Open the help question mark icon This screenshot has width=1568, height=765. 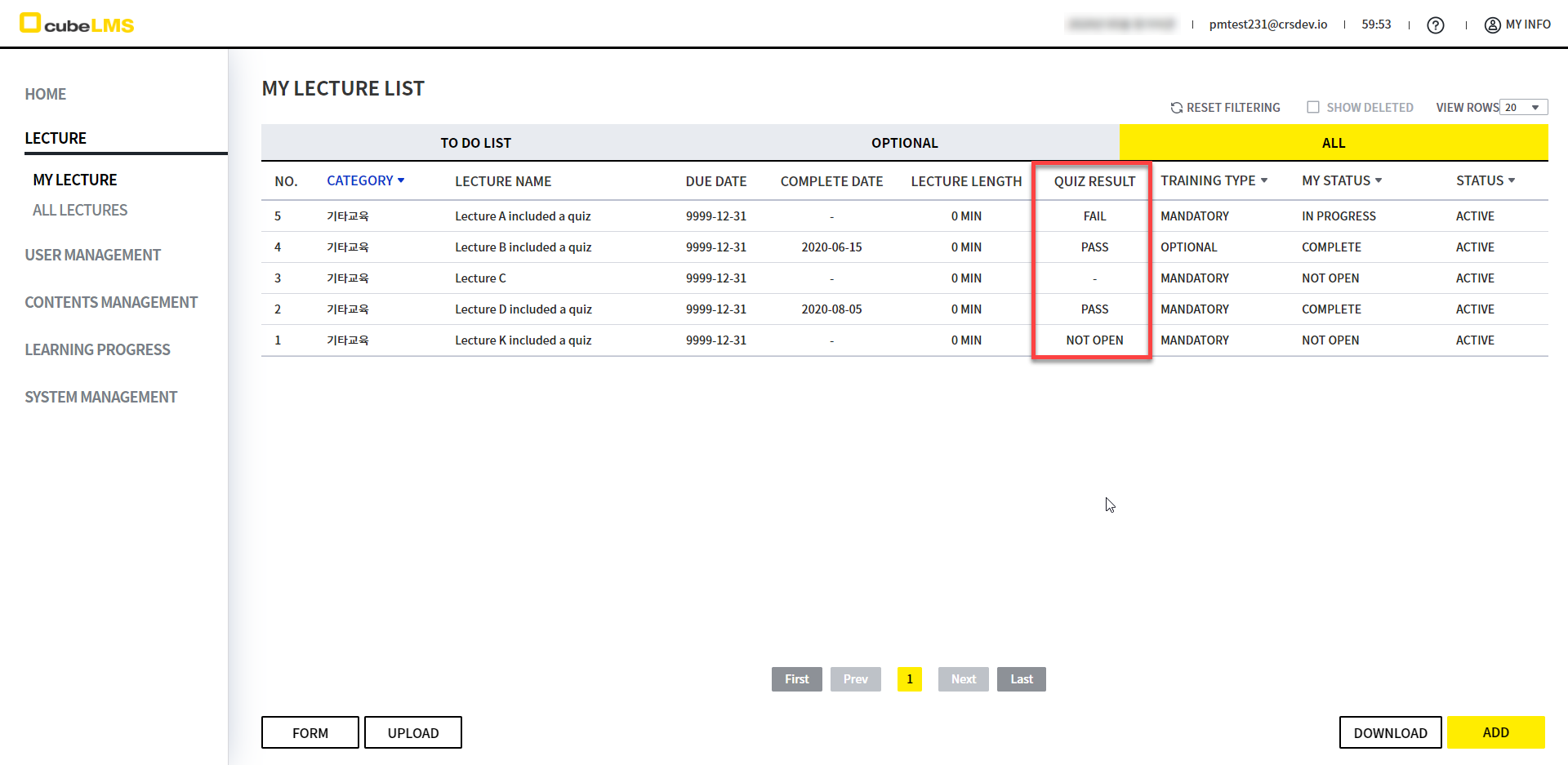pyautogui.click(x=1435, y=25)
